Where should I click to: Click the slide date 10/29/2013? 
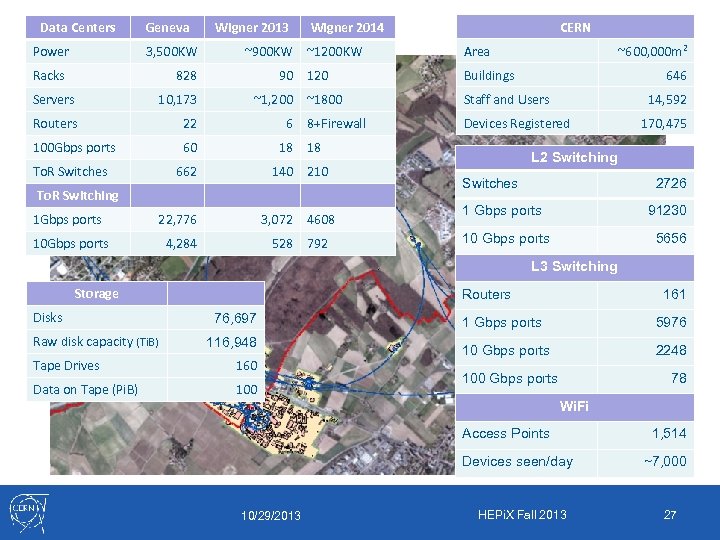click(x=271, y=516)
